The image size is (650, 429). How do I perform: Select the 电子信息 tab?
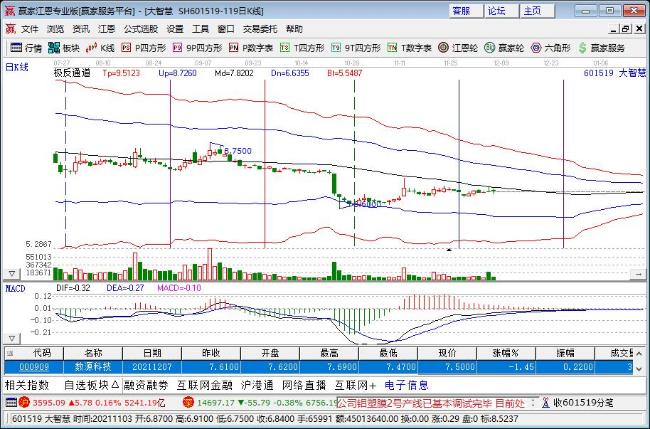coord(406,385)
